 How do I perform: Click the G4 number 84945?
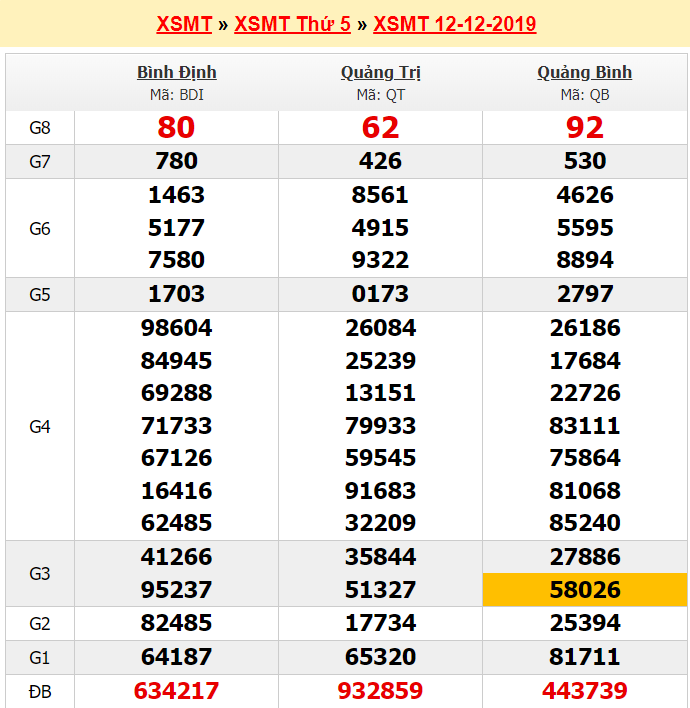177,361
